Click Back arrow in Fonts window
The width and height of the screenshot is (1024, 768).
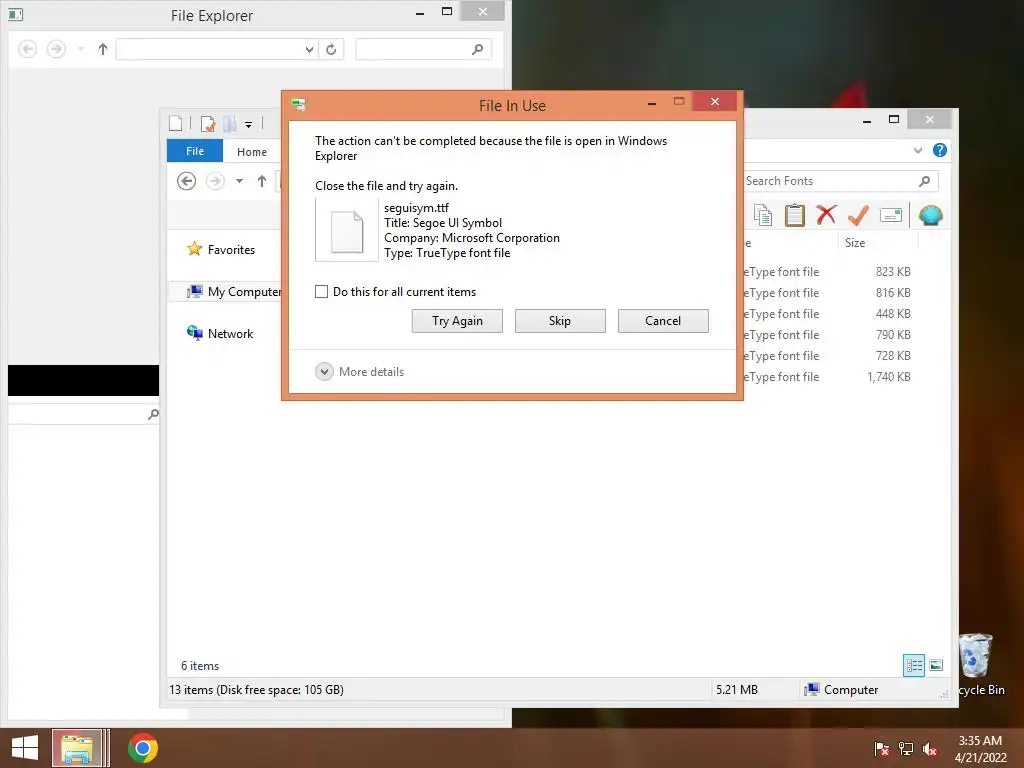pos(186,181)
